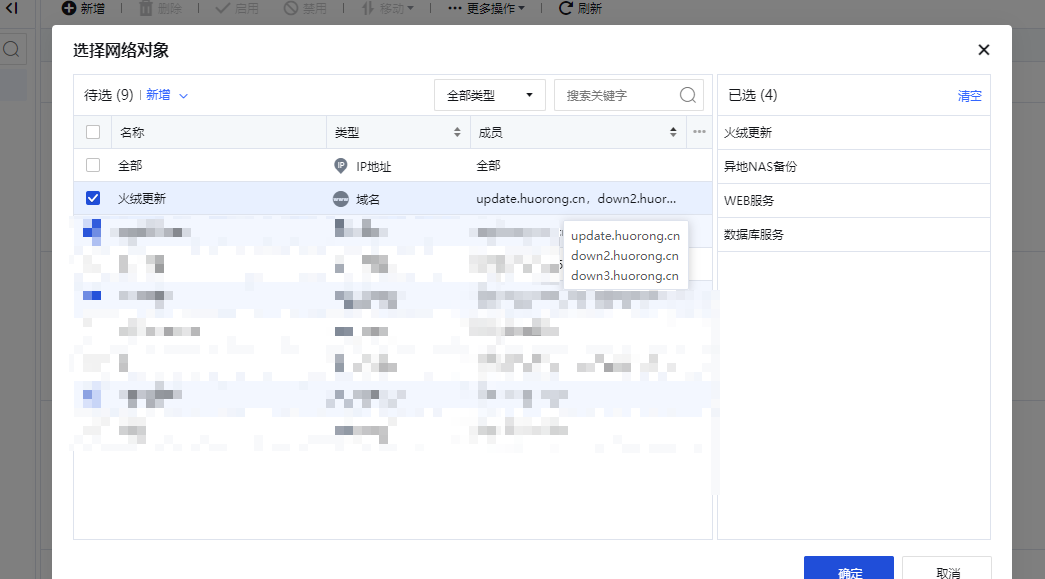Toggle the select-all checkbox in table header
Screen dimensions: 1045x579
click(93, 132)
